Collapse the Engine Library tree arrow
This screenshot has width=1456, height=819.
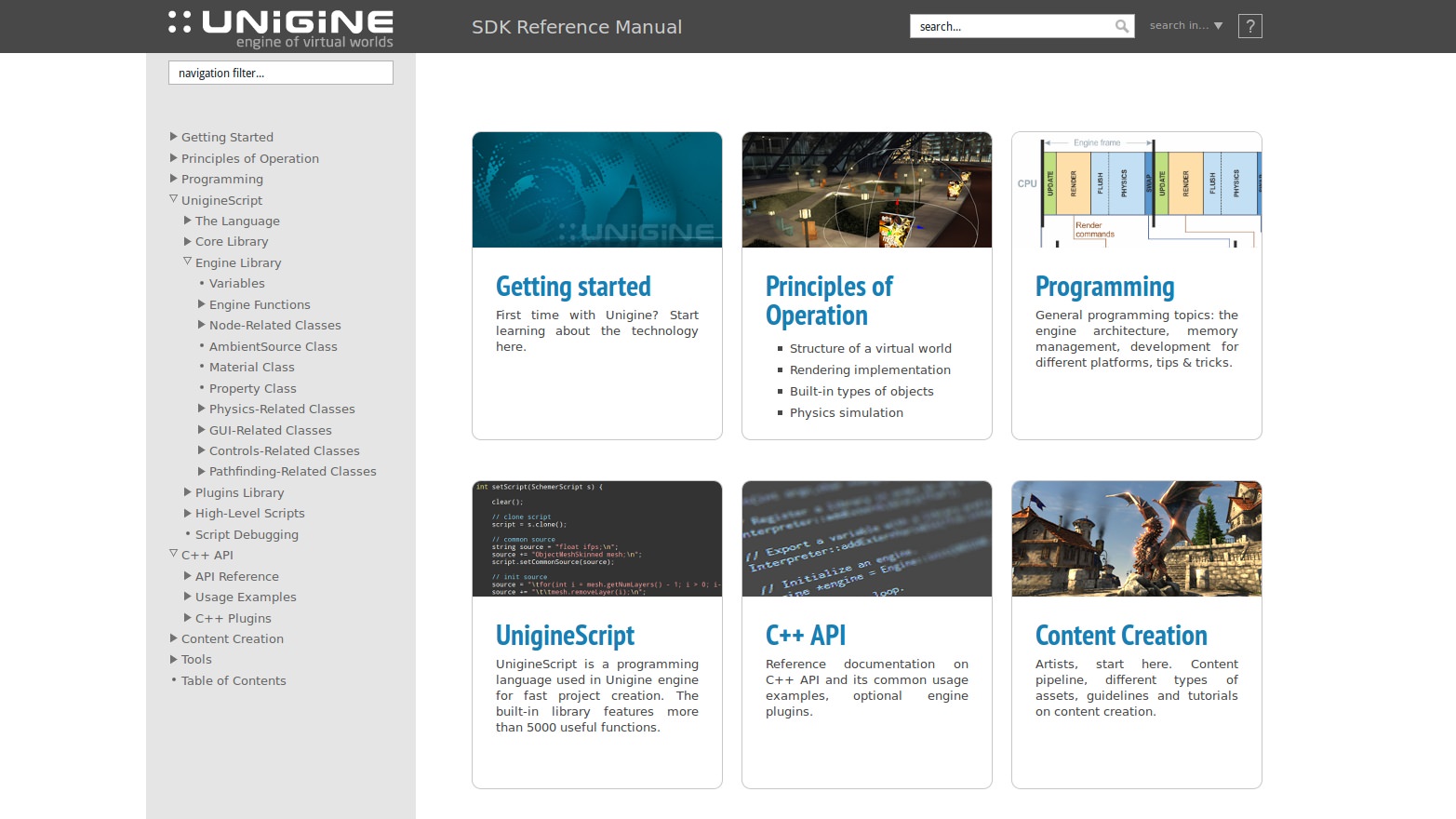click(187, 262)
